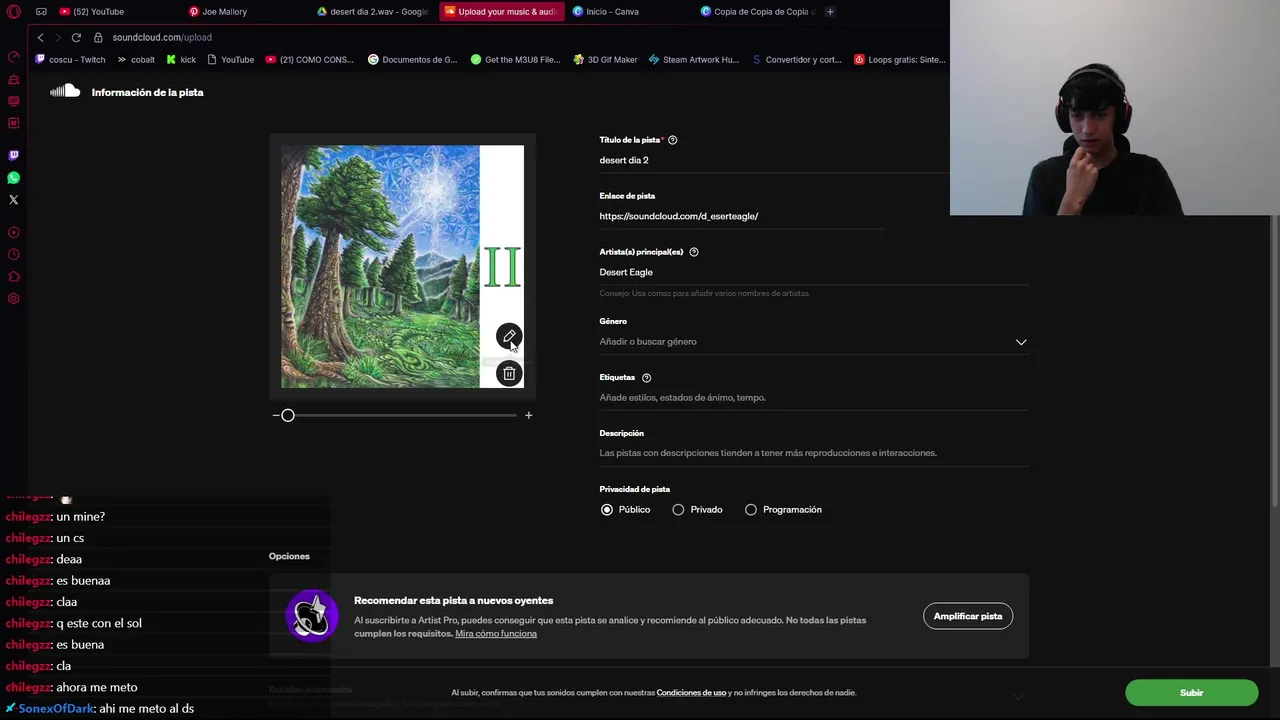Open the GX Control speedometer sidebar icon
Screen dimensions: 1280x720
point(13,57)
